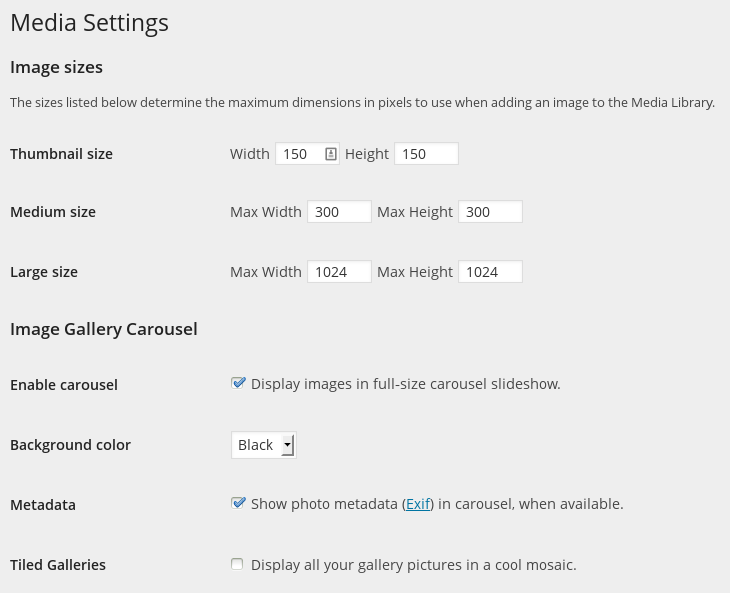Click the 'Media Settings' page title
This screenshot has width=730, height=593.
tap(89, 23)
